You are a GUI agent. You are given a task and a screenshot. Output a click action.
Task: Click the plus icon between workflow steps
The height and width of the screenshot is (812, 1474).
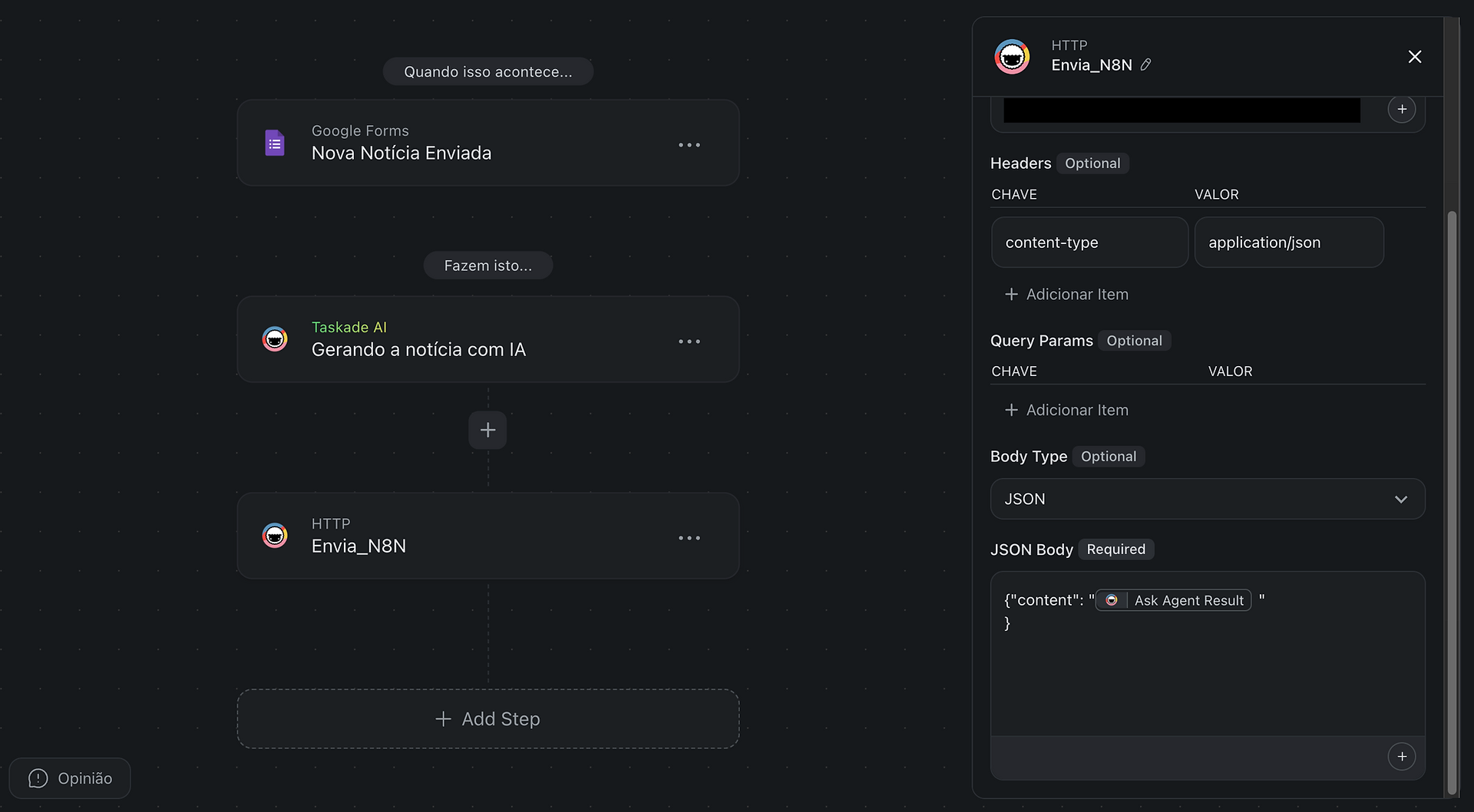[x=487, y=430]
